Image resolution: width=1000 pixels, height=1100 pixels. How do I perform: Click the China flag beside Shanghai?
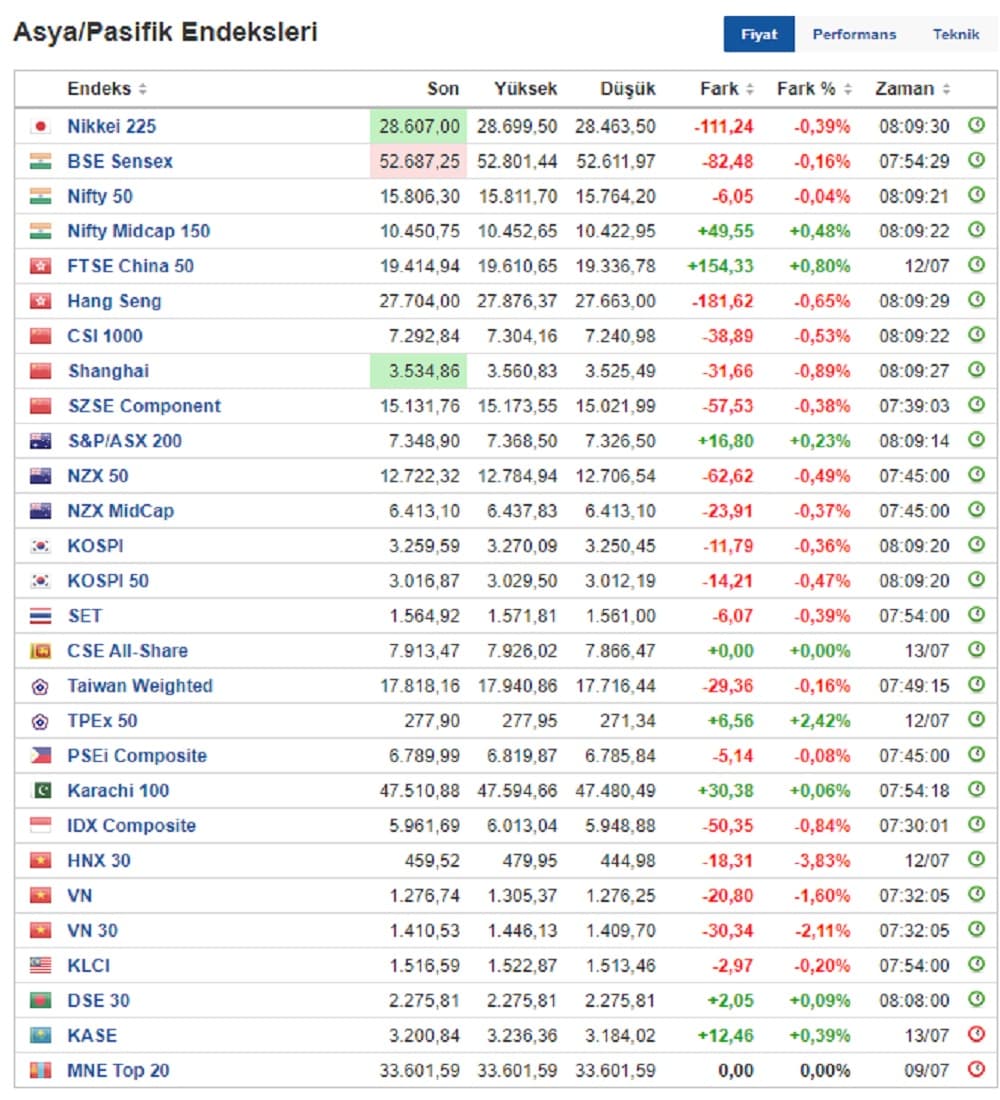click(x=41, y=370)
